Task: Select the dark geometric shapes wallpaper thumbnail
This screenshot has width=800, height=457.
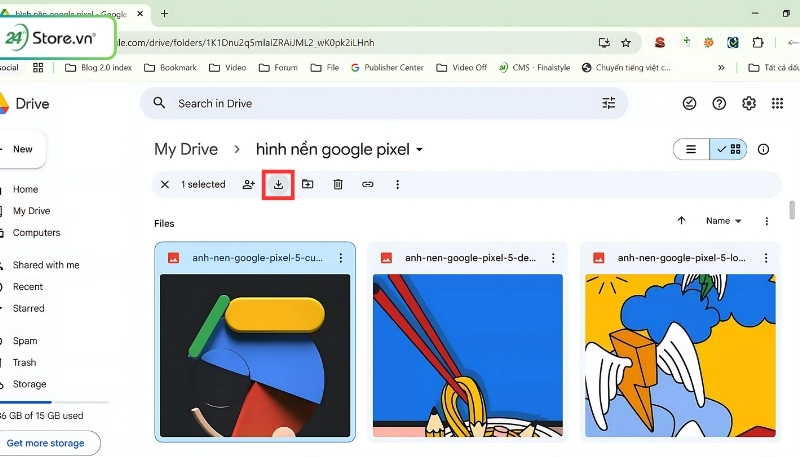Action: (255, 356)
